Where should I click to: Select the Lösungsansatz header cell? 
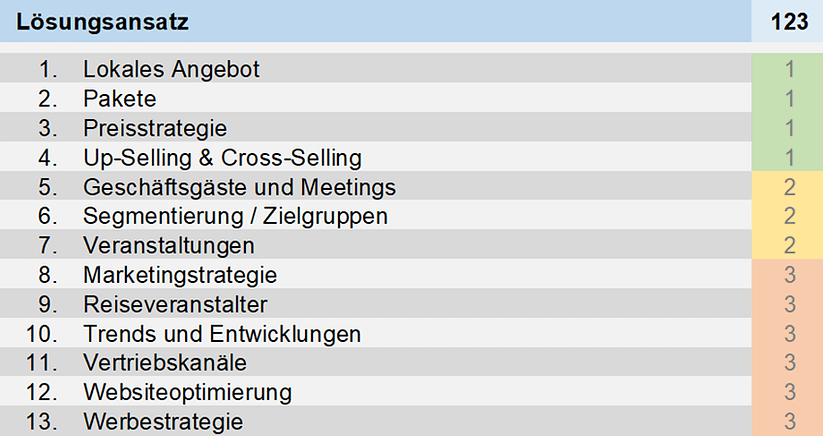pyautogui.click(x=375, y=21)
